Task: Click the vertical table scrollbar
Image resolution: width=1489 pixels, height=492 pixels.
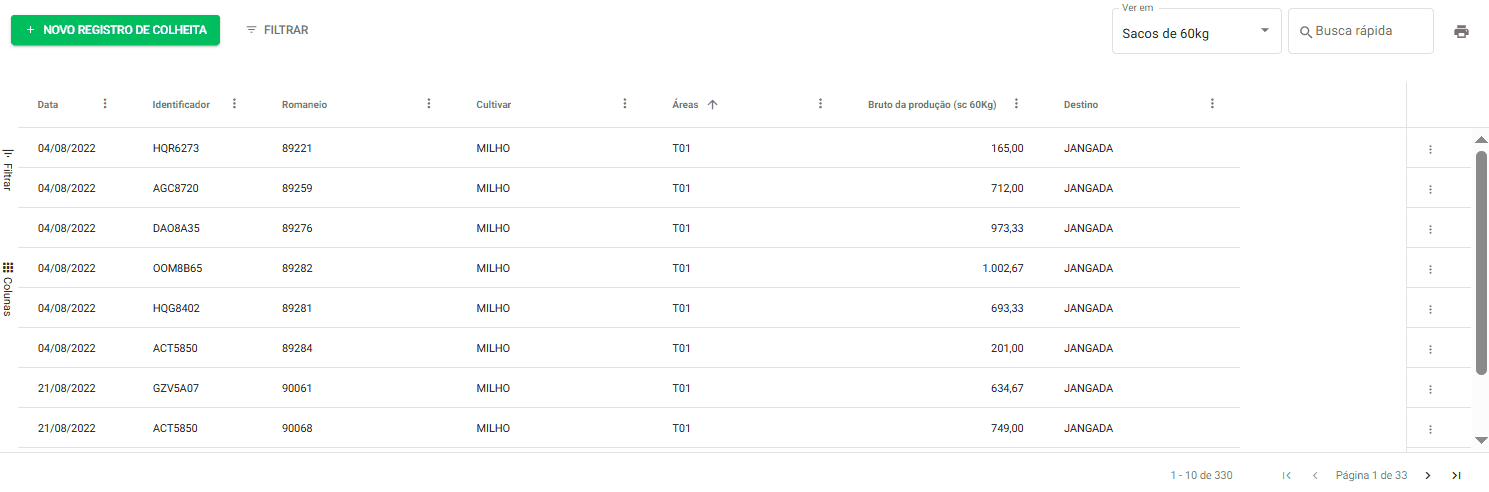Action: click(1481, 262)
